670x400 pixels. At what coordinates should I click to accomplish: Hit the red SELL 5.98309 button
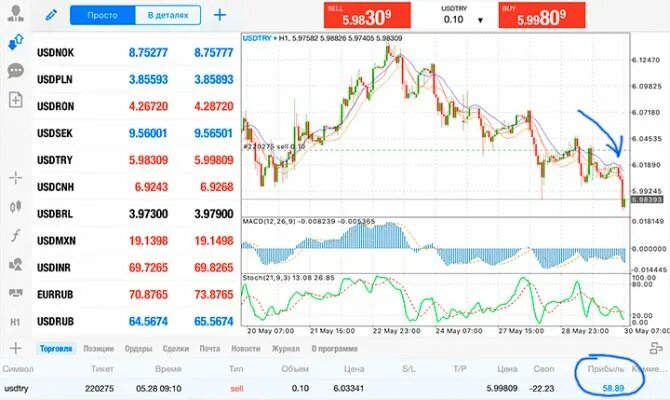367,15
